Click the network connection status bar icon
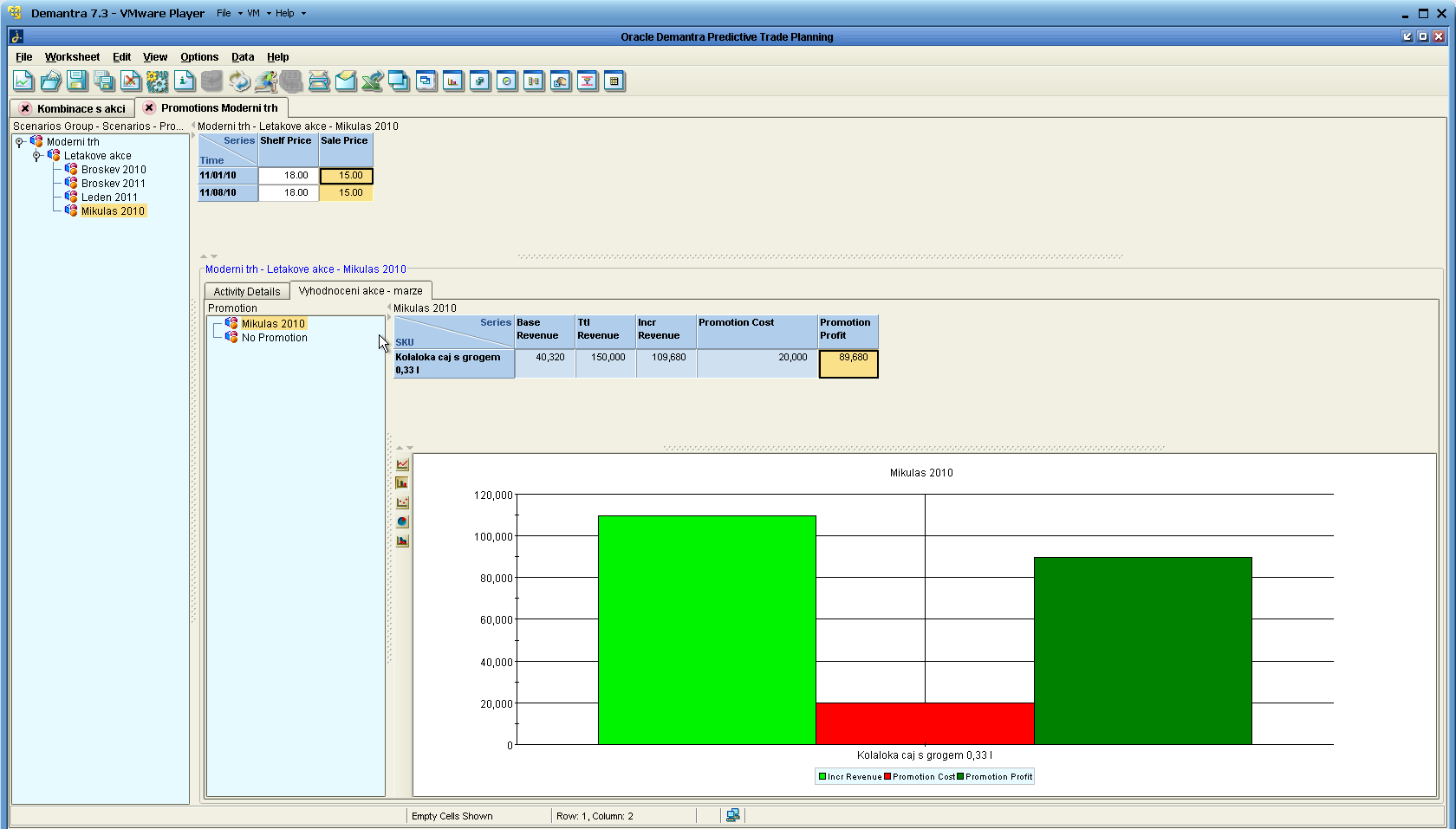The width and height of the screenshot is (1456, 829). [x=733, y=815]
